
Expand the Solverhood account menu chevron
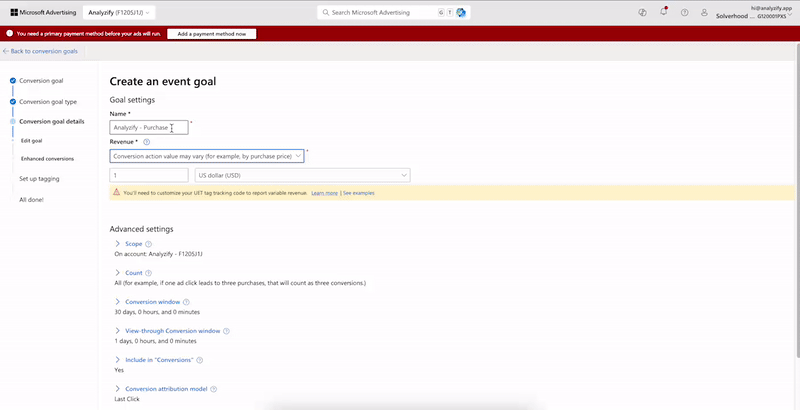[790, 14]
